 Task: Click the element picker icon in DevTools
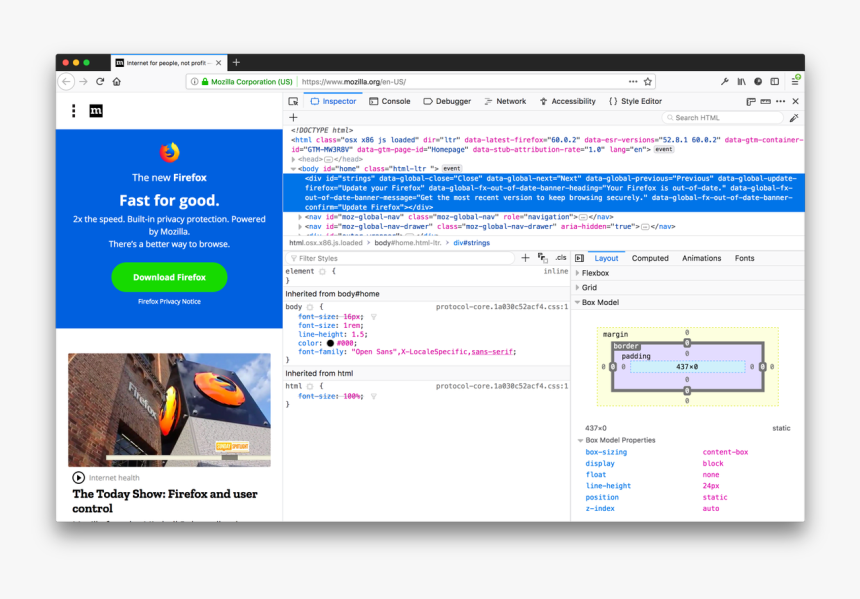coord(293,101)
